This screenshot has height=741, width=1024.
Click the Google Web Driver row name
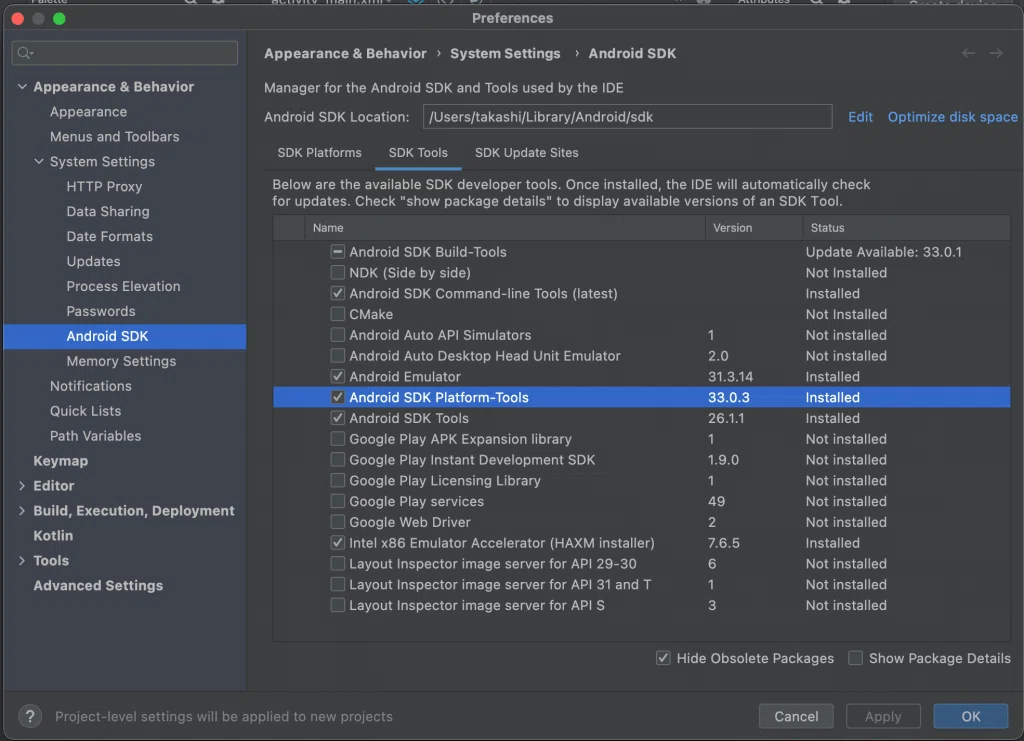point(410,522)
